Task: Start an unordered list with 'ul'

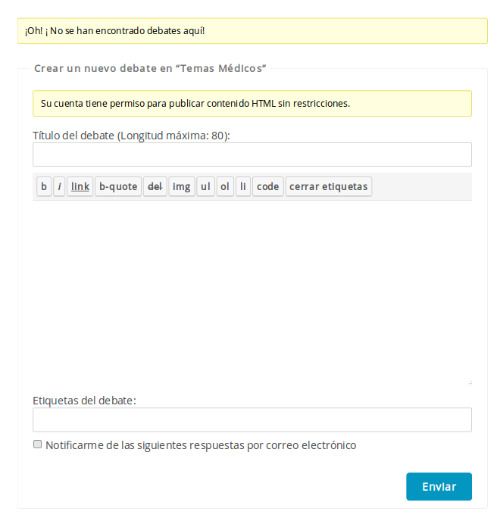Action: [206, 186]
